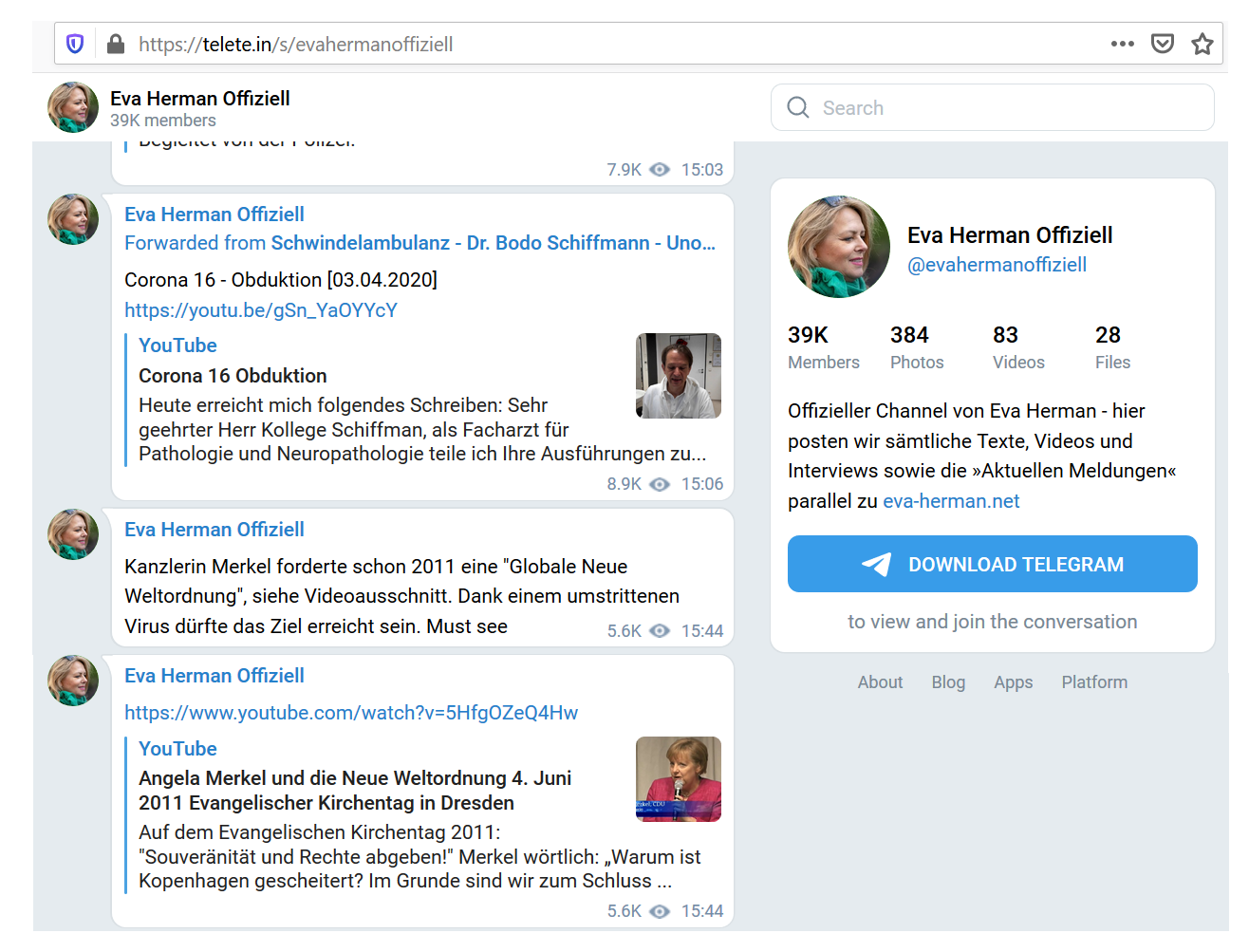
Task: Click the Save to Pocket icon
Action: 1162,44
